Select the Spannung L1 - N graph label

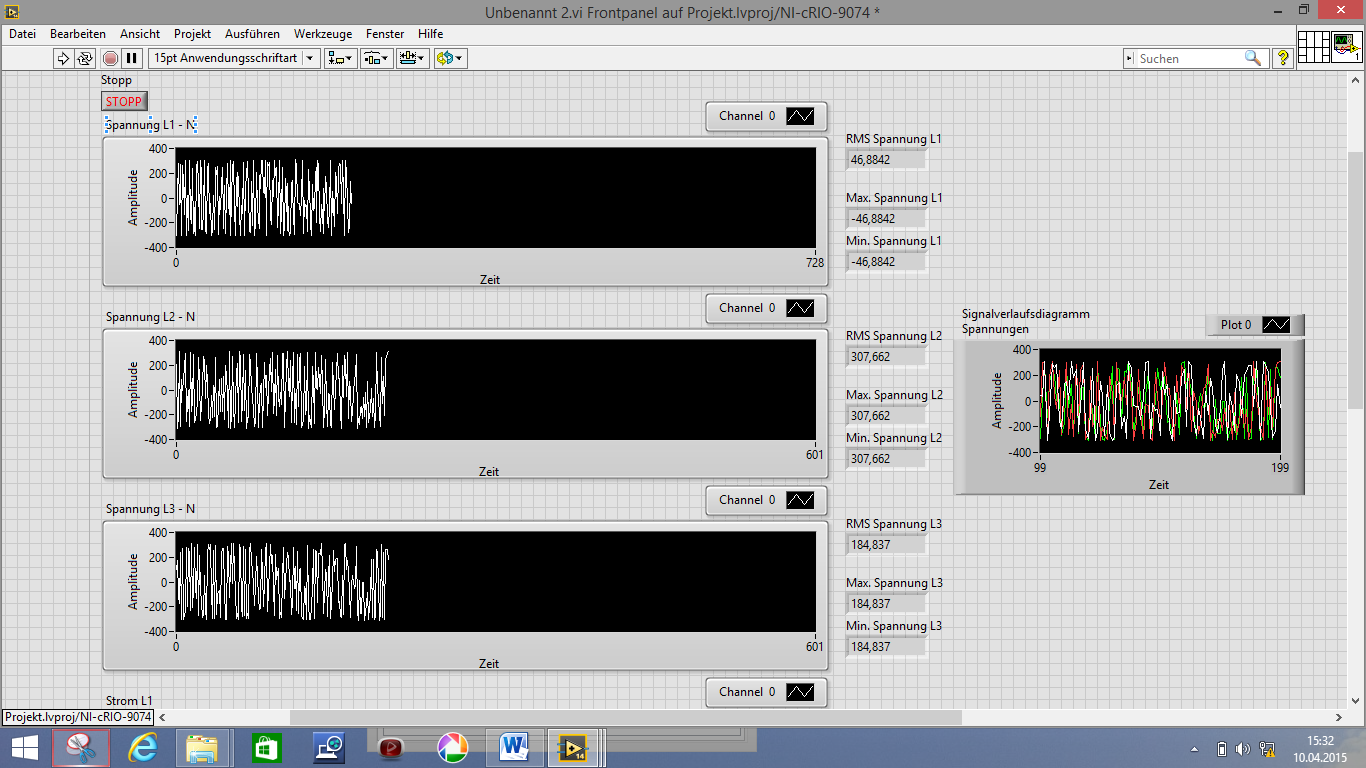[151, 125]
